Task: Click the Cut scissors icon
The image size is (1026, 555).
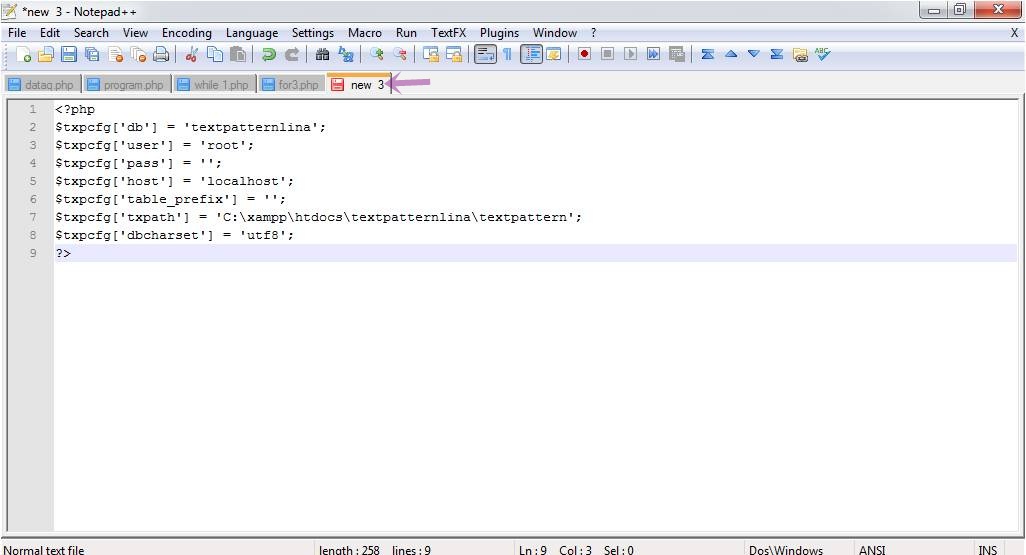Action: 192,55
